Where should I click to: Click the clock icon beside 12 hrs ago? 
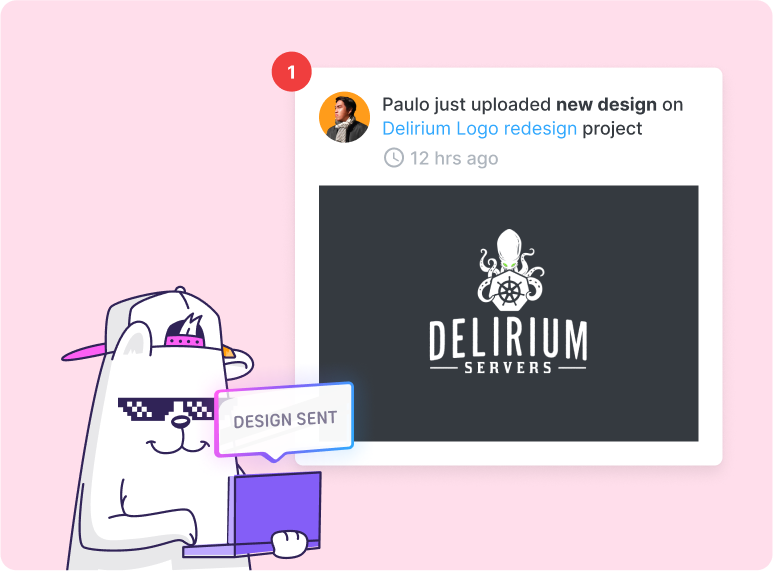(x=394, y=158)
